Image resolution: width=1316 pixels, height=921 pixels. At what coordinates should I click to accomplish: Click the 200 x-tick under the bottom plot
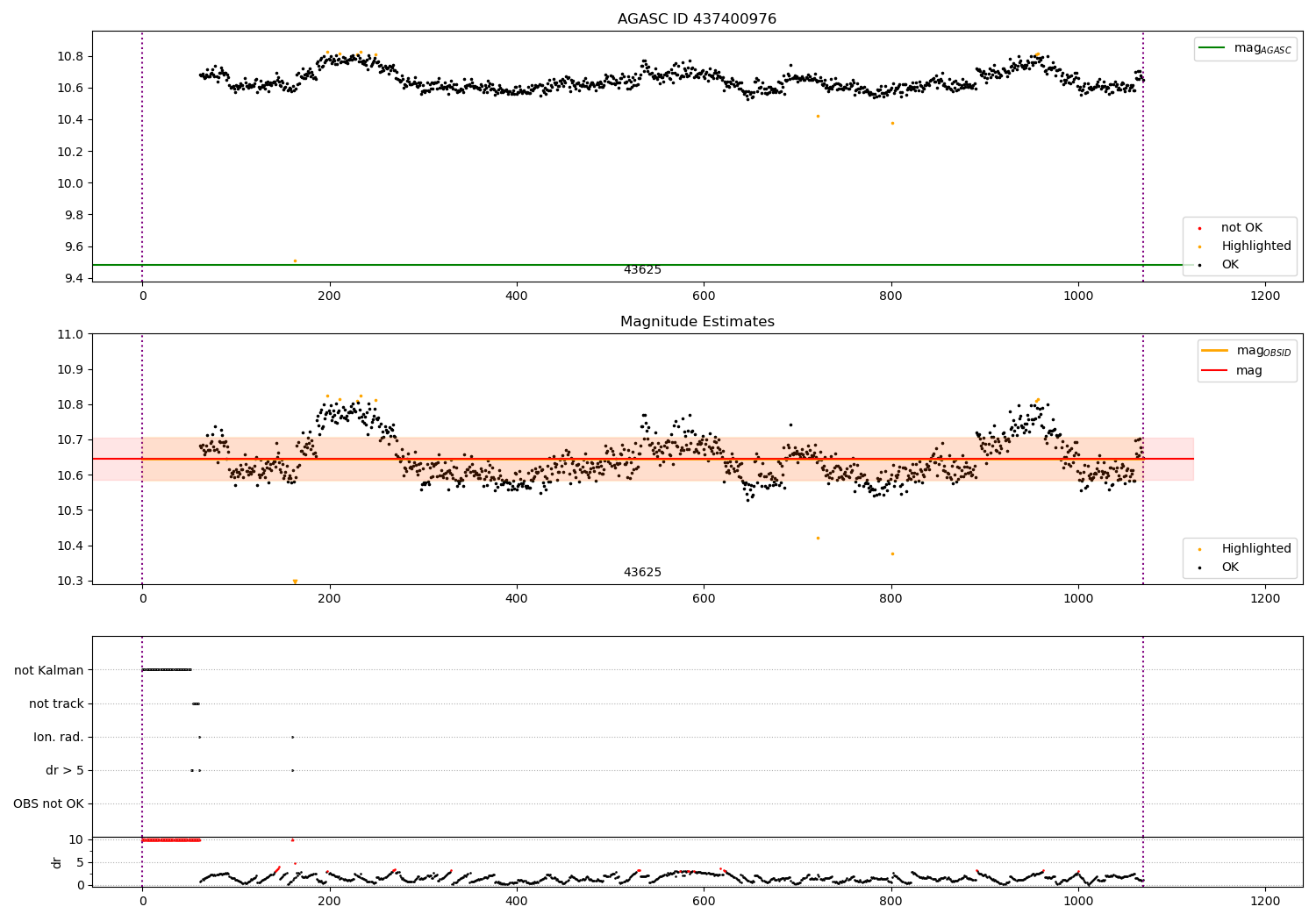(330, 901)
